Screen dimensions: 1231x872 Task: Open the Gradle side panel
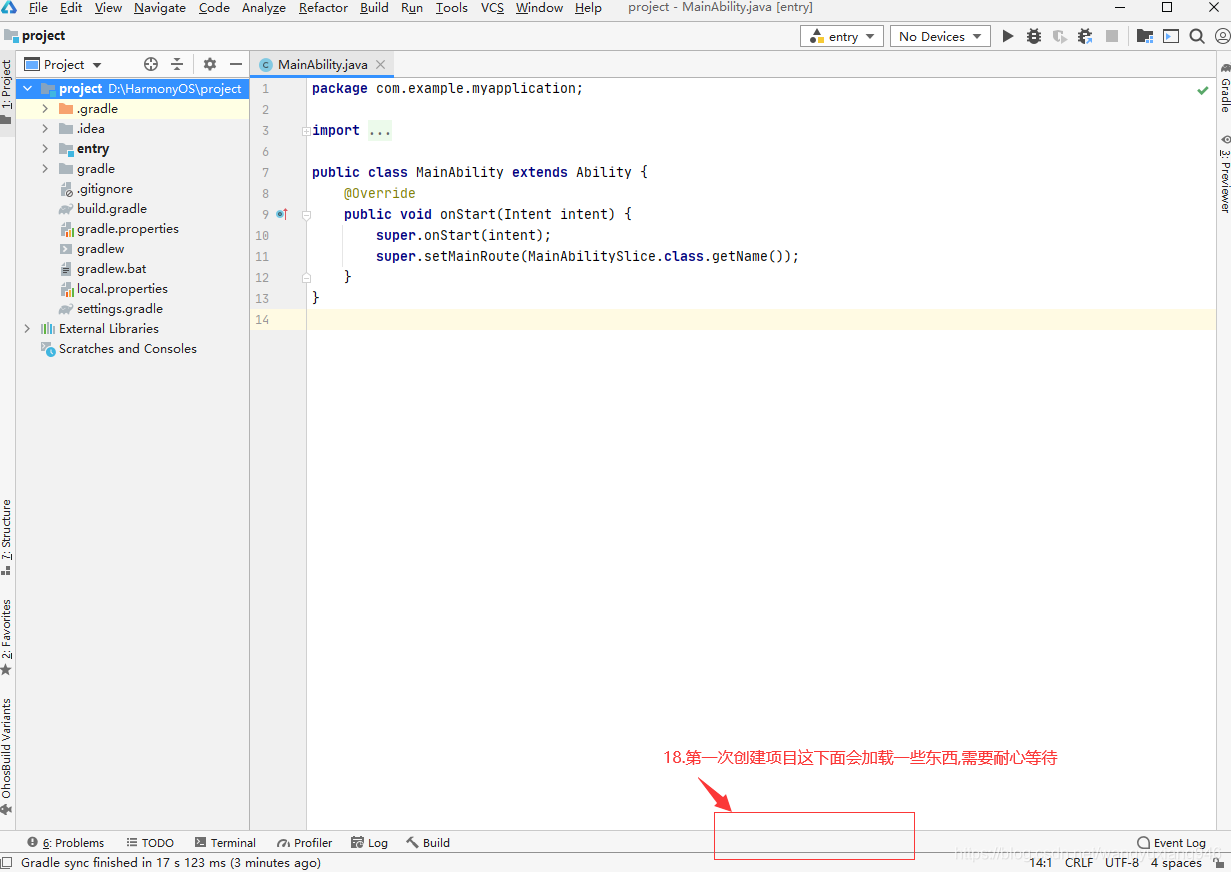point(1224,86)
